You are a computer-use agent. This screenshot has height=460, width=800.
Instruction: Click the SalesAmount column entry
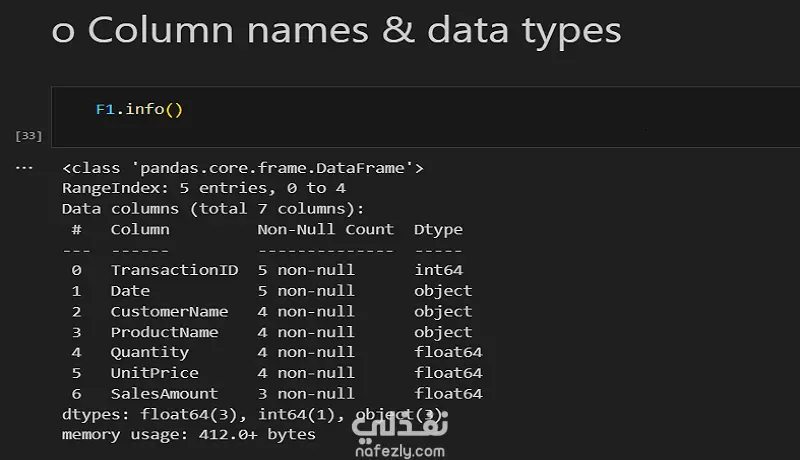(164, 394)
